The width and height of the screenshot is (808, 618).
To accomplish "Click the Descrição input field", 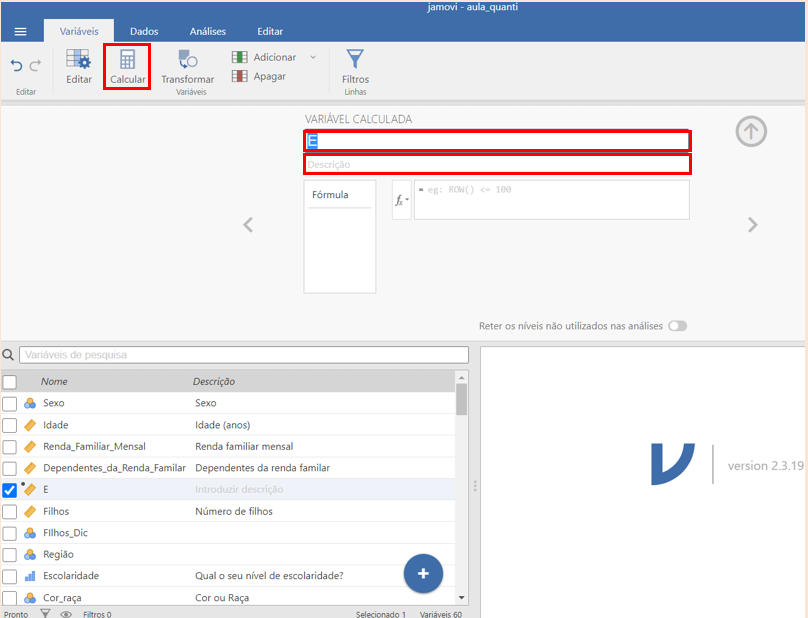I will coord(496,164).
